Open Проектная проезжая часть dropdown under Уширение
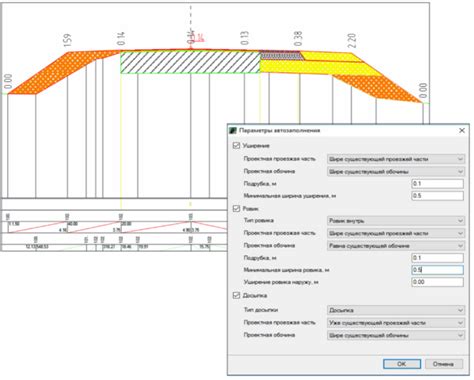Screen dimensions: 474x380 pyautogui.click(x=396, y=159)
